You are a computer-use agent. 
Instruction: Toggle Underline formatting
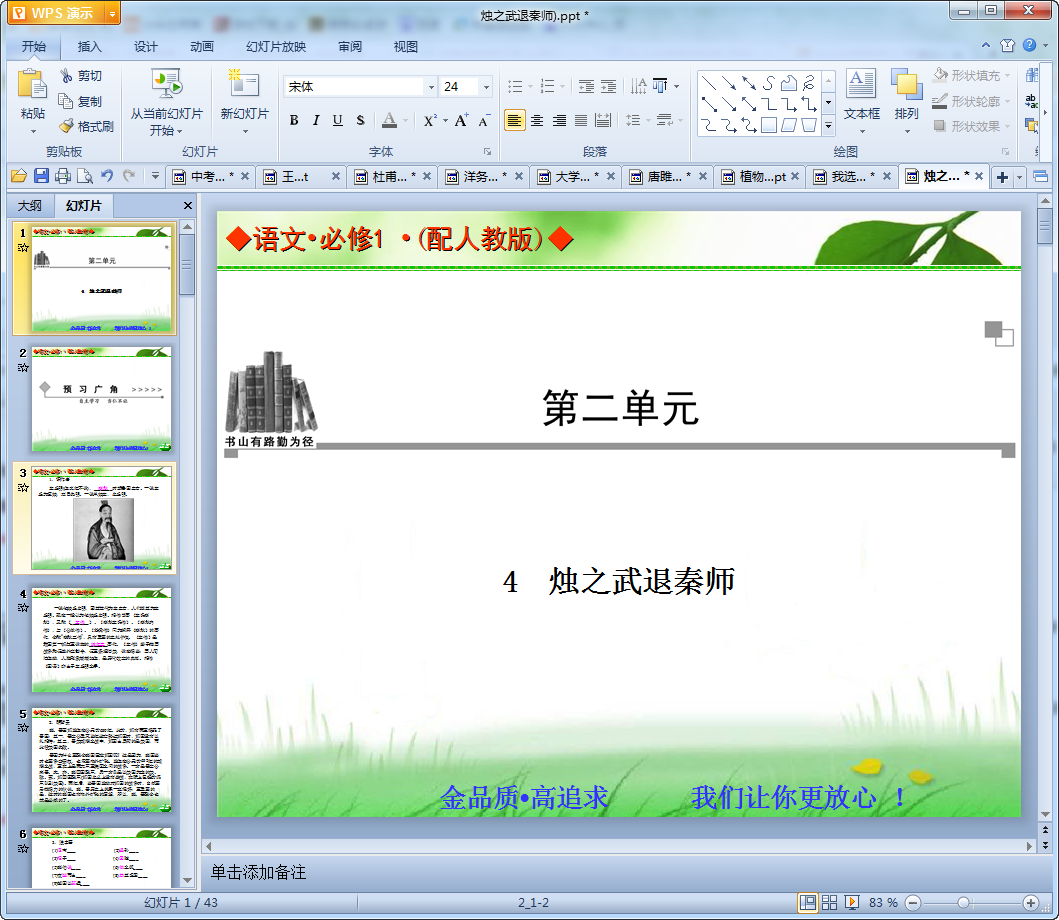pyautogui.click(x=338, y=120)
